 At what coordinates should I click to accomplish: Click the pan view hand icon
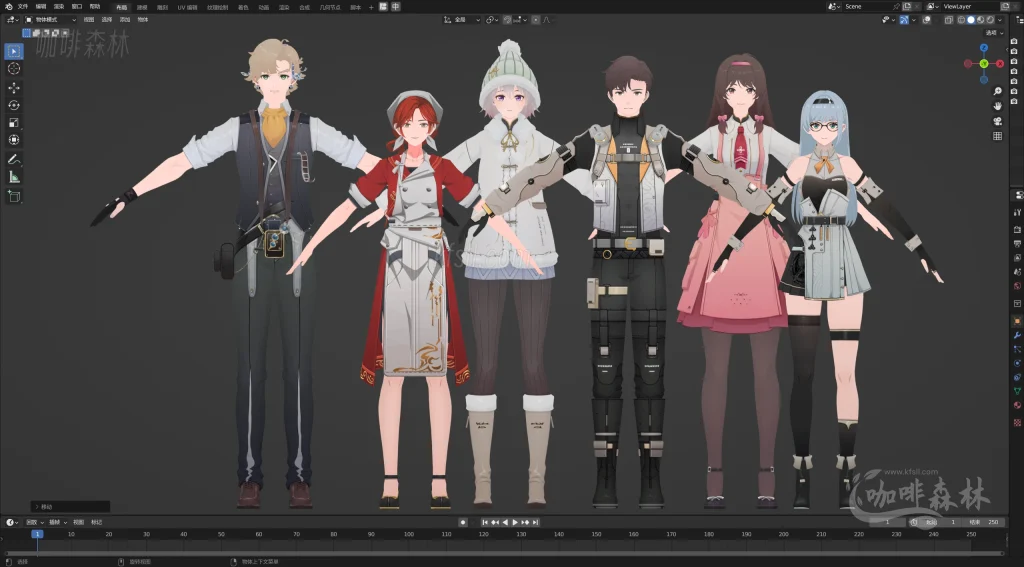coord(997,106)
